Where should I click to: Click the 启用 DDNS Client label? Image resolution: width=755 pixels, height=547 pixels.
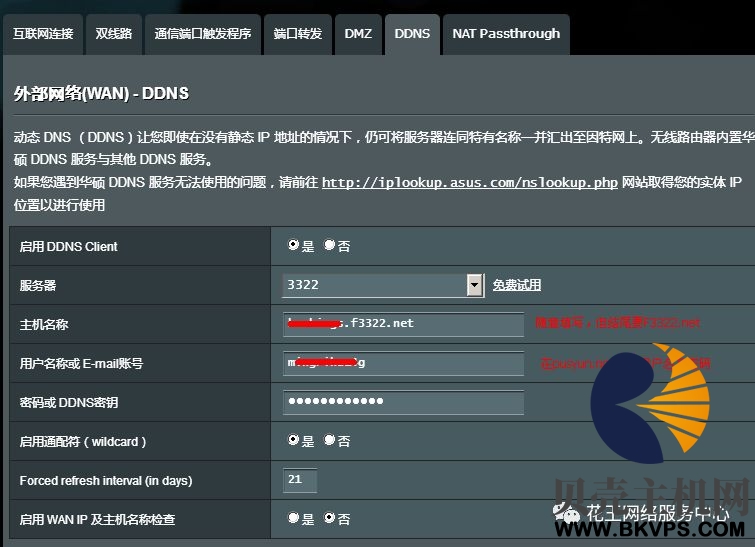point(68,247)
